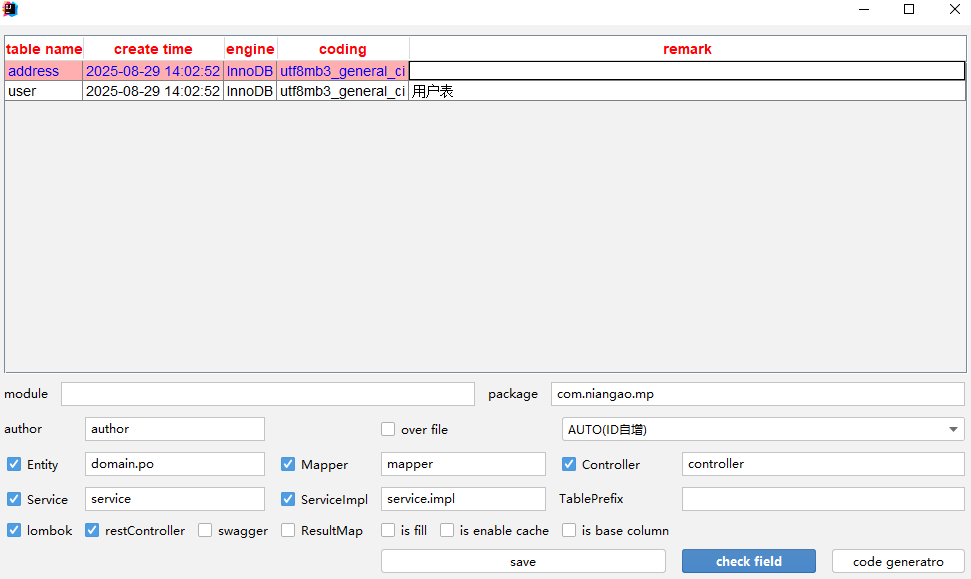The height and width of the screenshot is (579, 971).
Task: Maximize the generator window
Action: (909, 9)
